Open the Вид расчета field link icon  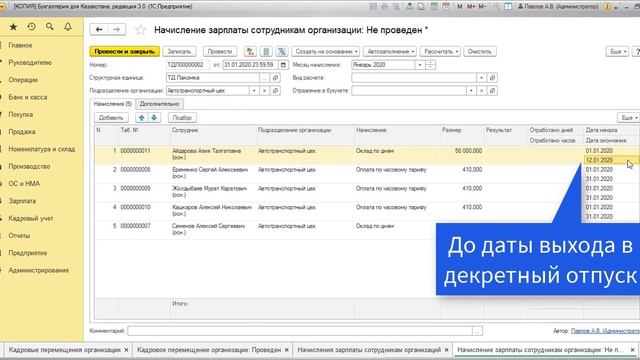coord(492,78)
